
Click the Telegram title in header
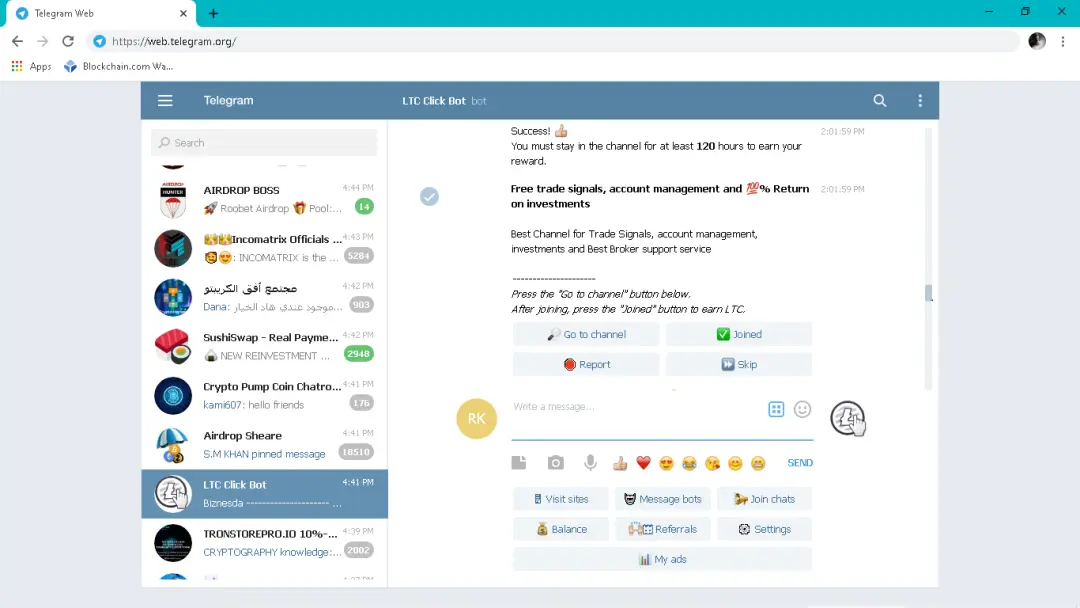coord(228,101)
